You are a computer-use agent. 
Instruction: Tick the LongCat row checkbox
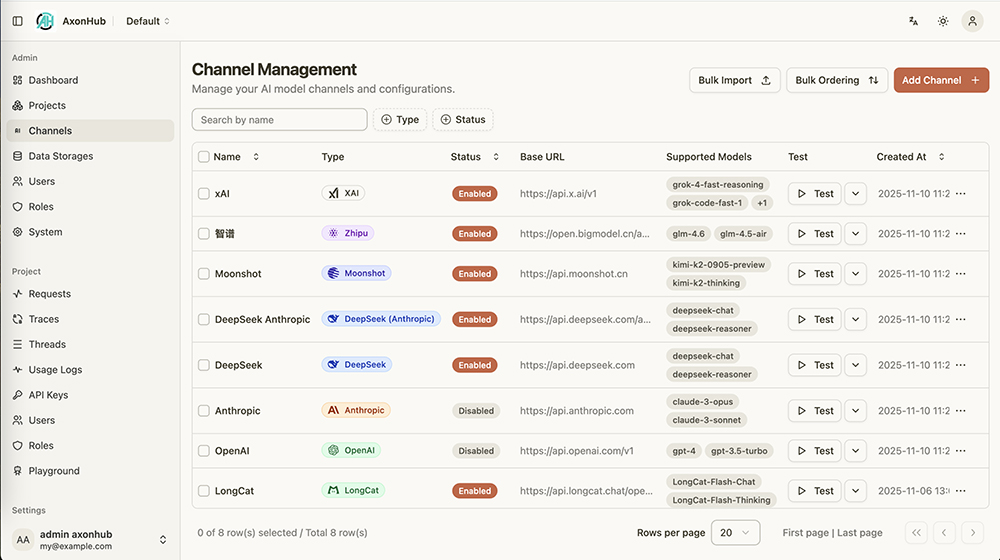click(x=204, y=491)
